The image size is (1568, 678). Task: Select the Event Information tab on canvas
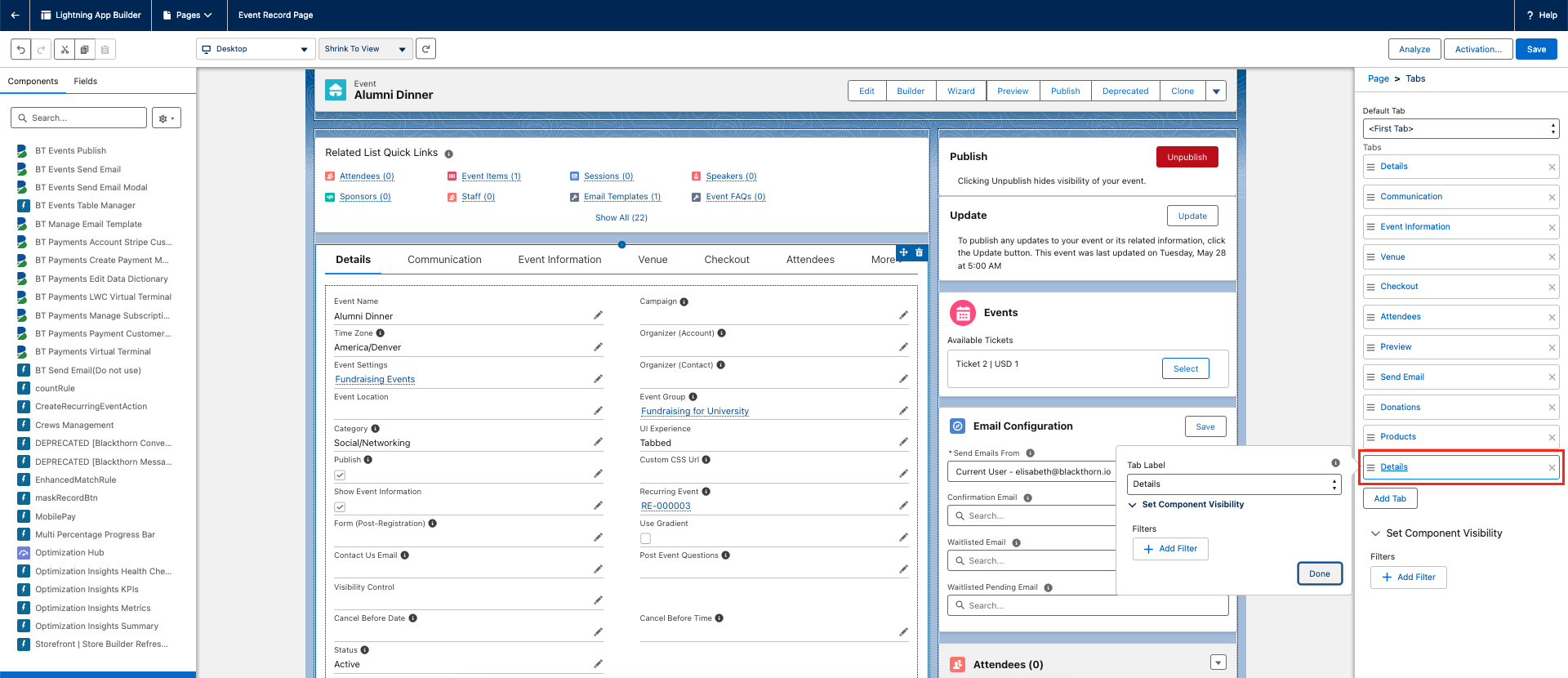(559, 260)
